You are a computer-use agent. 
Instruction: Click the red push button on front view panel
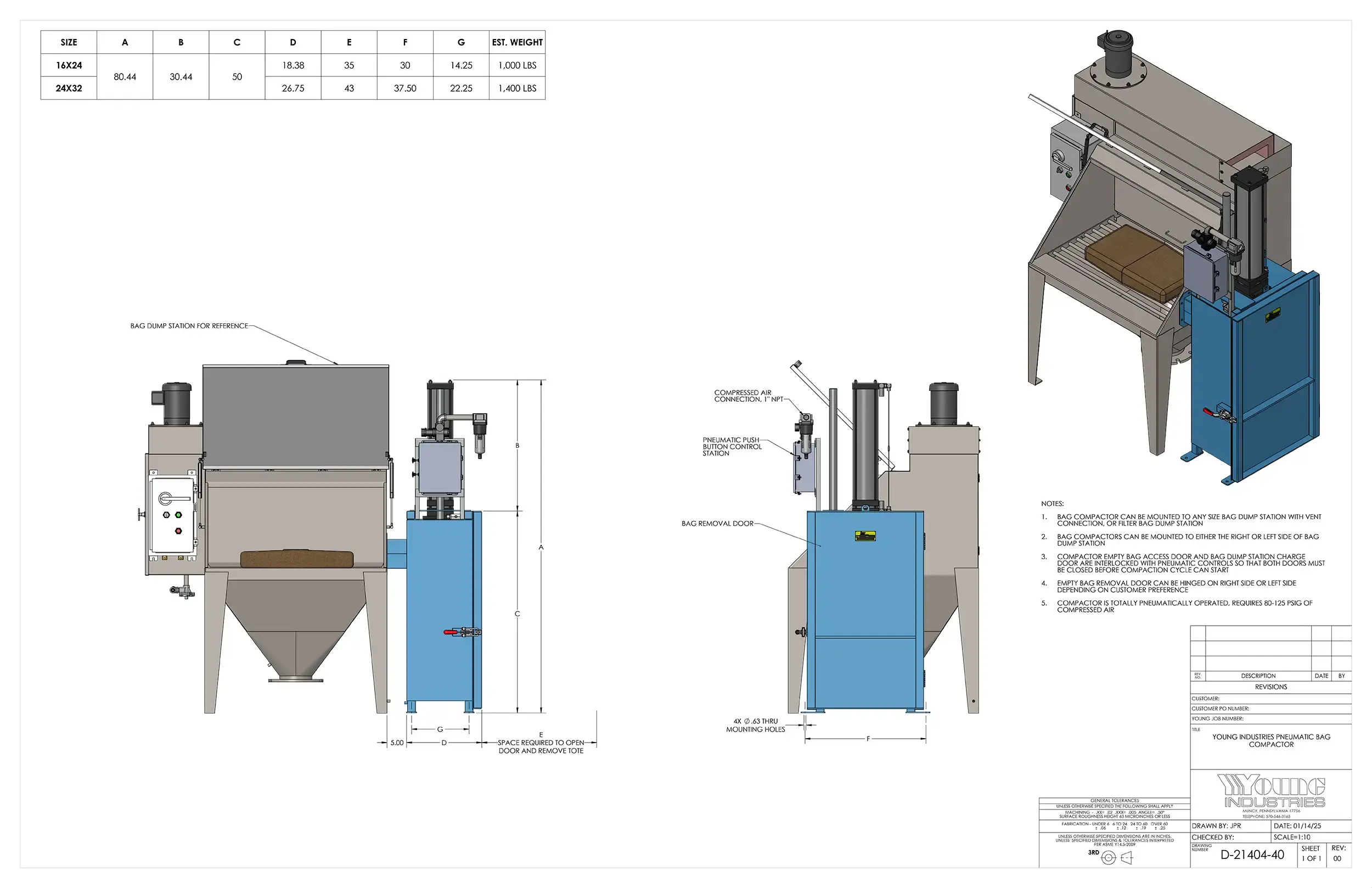tap(178, 531)
